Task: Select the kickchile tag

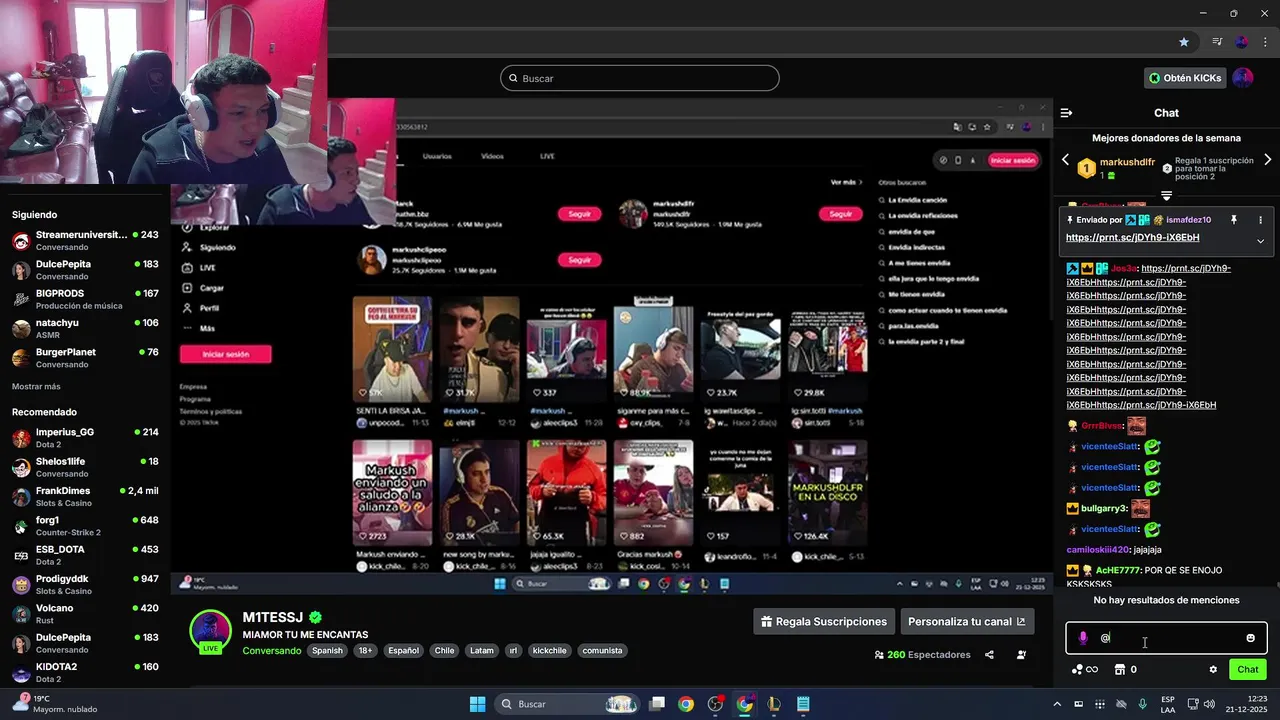Action: 549,651
